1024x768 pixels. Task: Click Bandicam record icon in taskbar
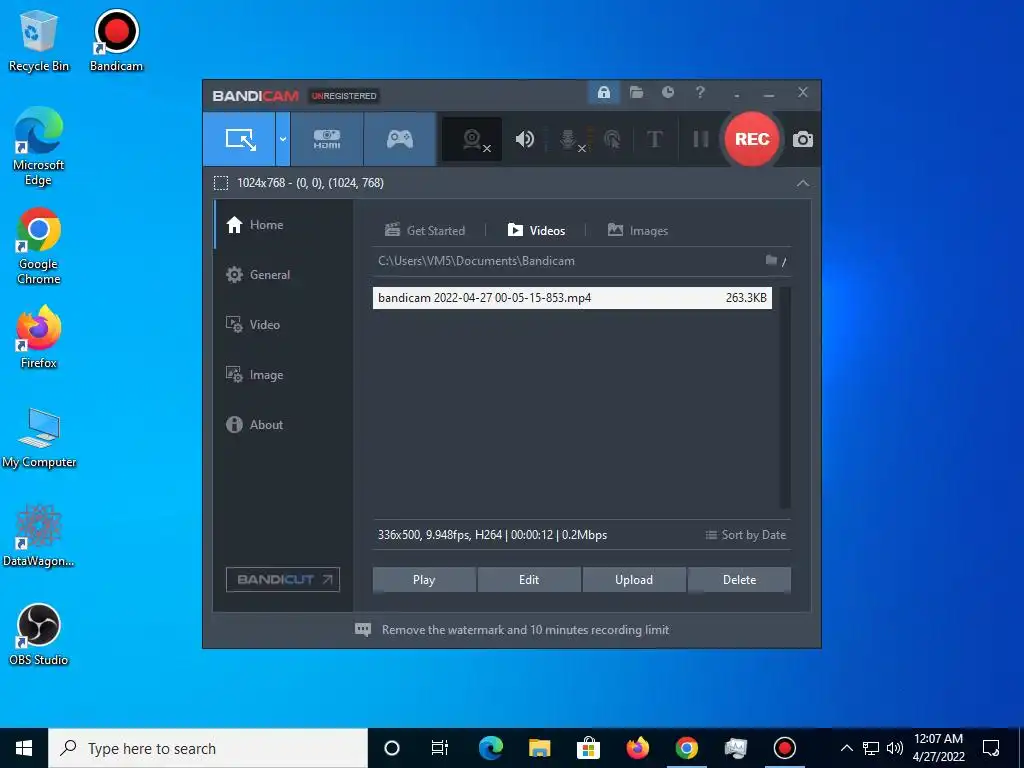pos(784,748)
